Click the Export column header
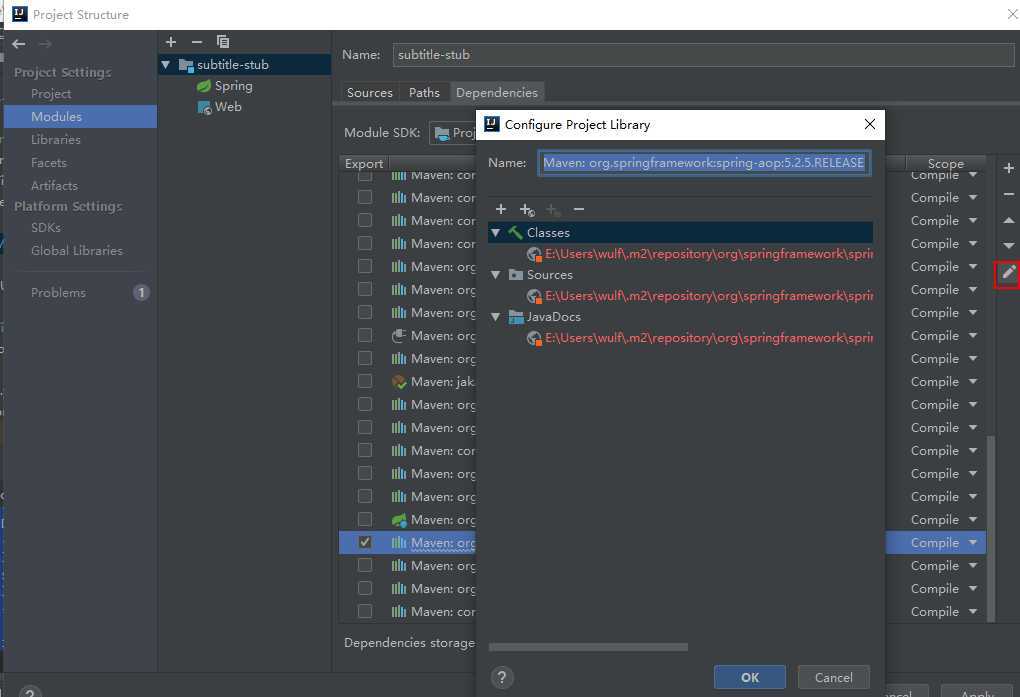 click(x=364, y=163)
